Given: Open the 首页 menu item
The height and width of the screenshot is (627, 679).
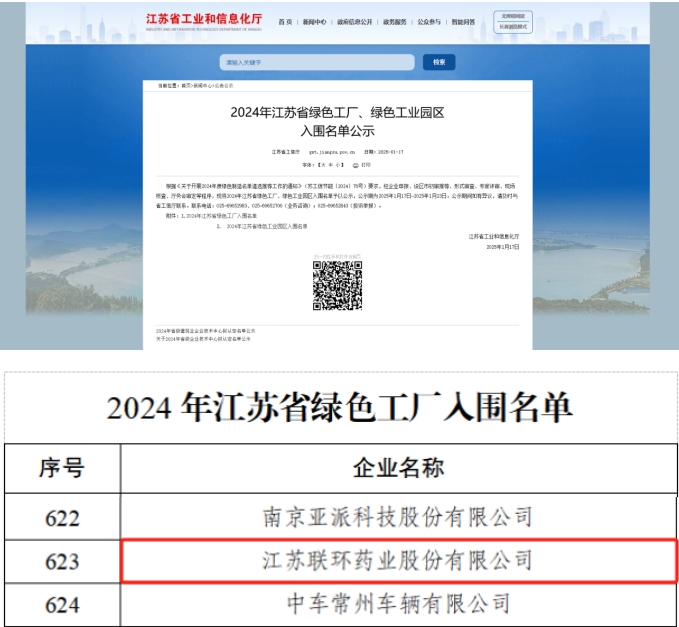Looking at the screenshot, I should tap(285, 21).
